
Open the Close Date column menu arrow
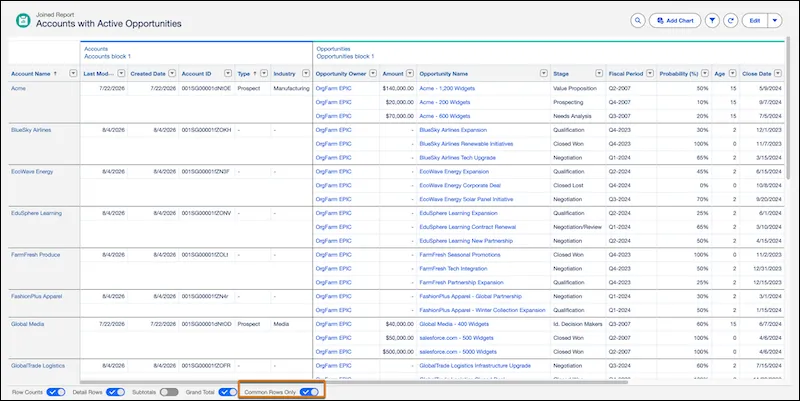(778, 73)
